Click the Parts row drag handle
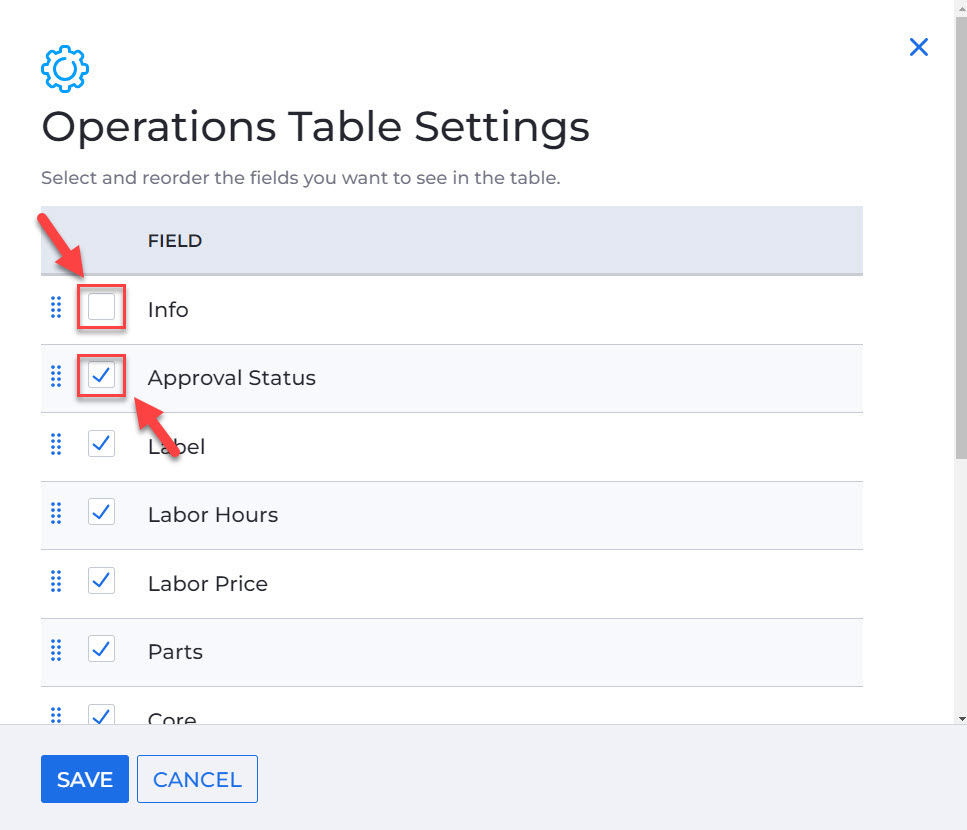The width and height of the screenshot is (967, 830). click(56, 651)
